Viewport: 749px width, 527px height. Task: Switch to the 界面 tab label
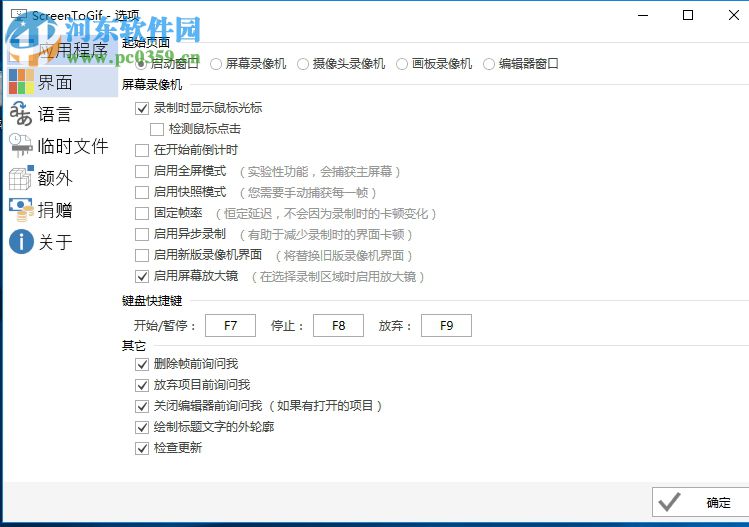click(55, 82)
